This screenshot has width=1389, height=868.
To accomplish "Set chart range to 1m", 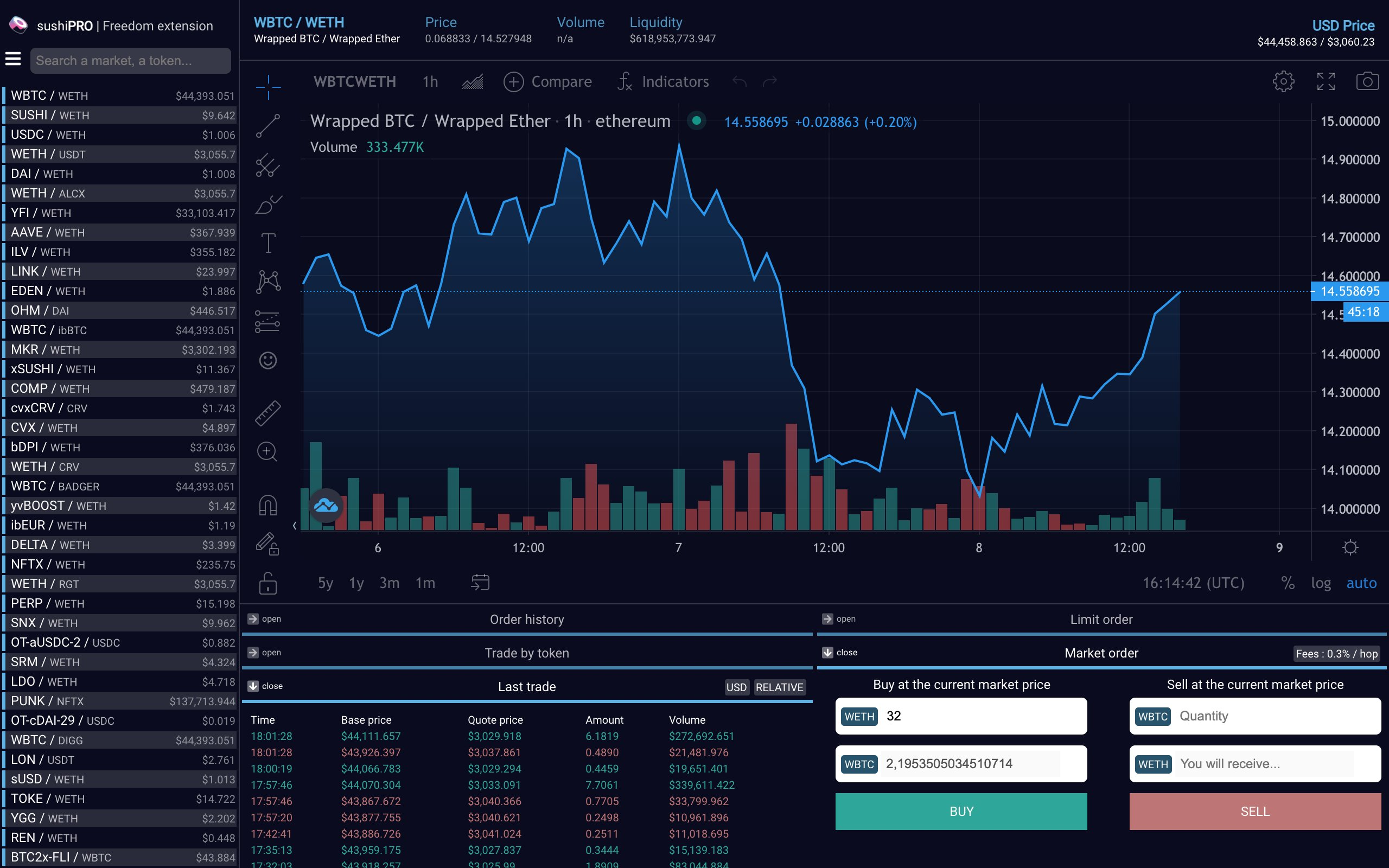I will 425,583.
